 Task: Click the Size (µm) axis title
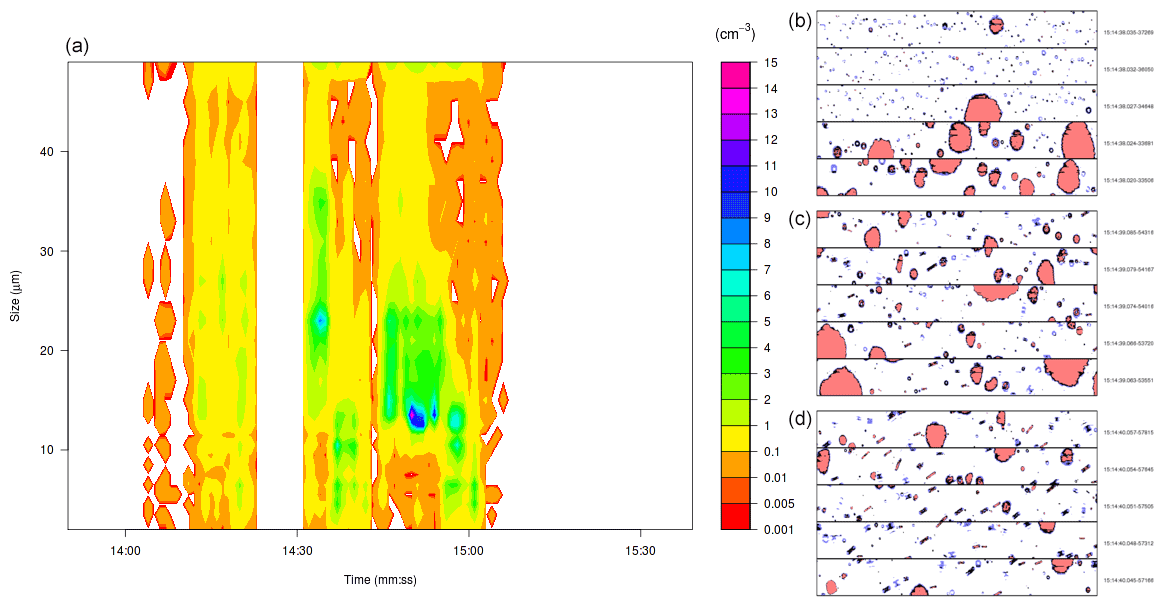pyautogui.click(x=15, y=294)
